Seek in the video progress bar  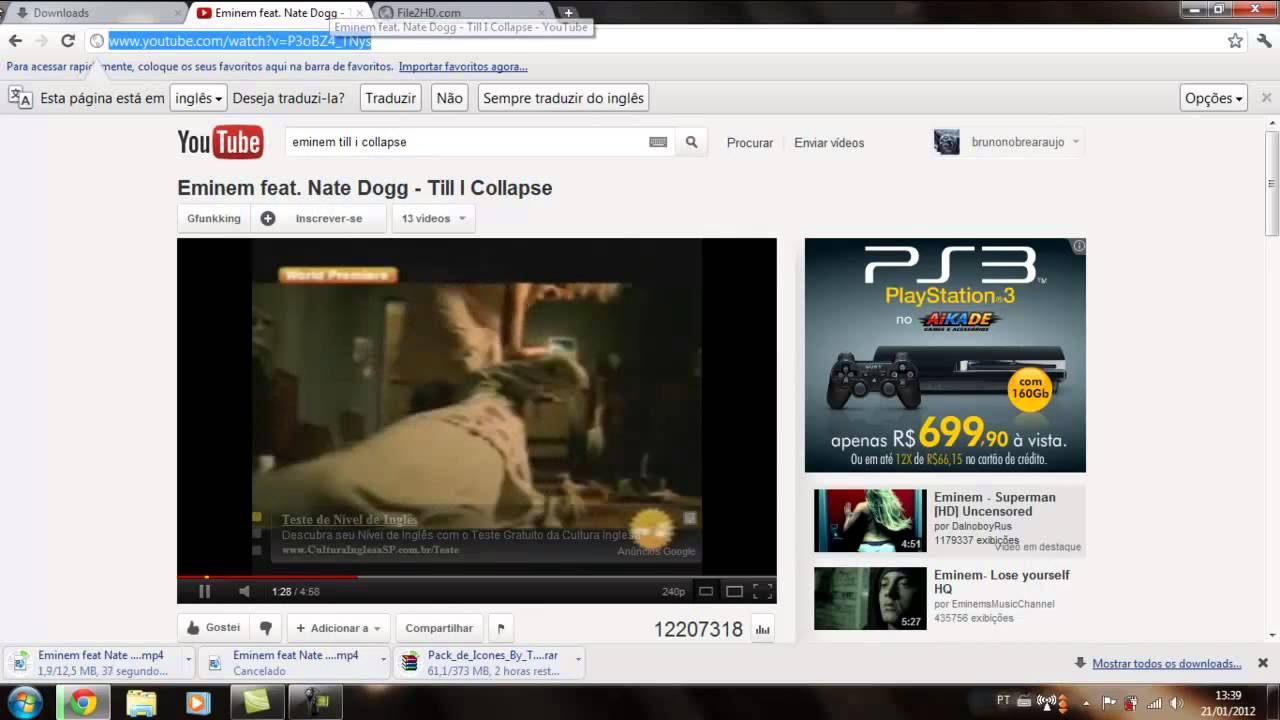[x=477, y=576]
